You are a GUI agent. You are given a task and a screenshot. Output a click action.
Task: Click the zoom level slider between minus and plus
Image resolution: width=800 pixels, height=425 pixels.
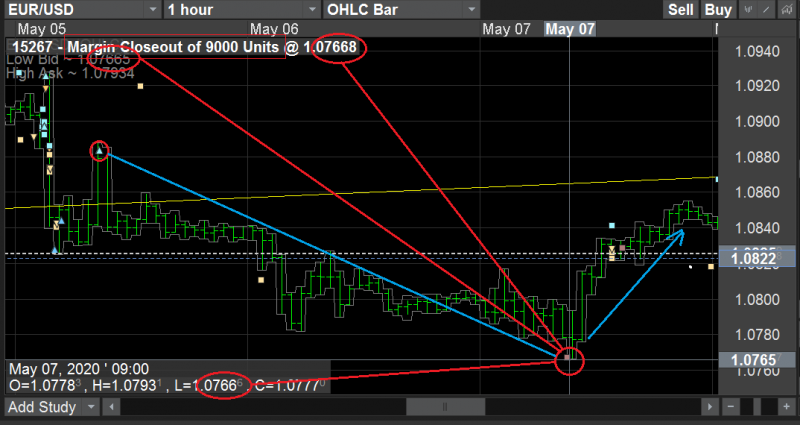click(759, 407)
